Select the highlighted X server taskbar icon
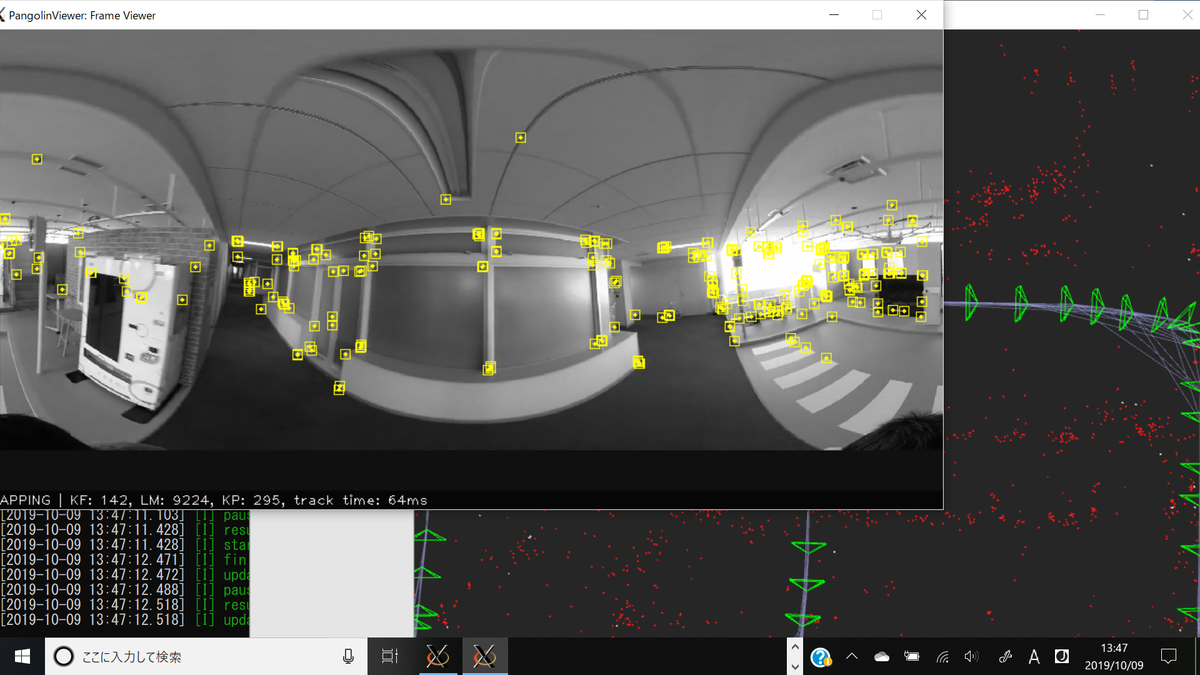This screenshot has height=675, width=1200. pos(485,656)
